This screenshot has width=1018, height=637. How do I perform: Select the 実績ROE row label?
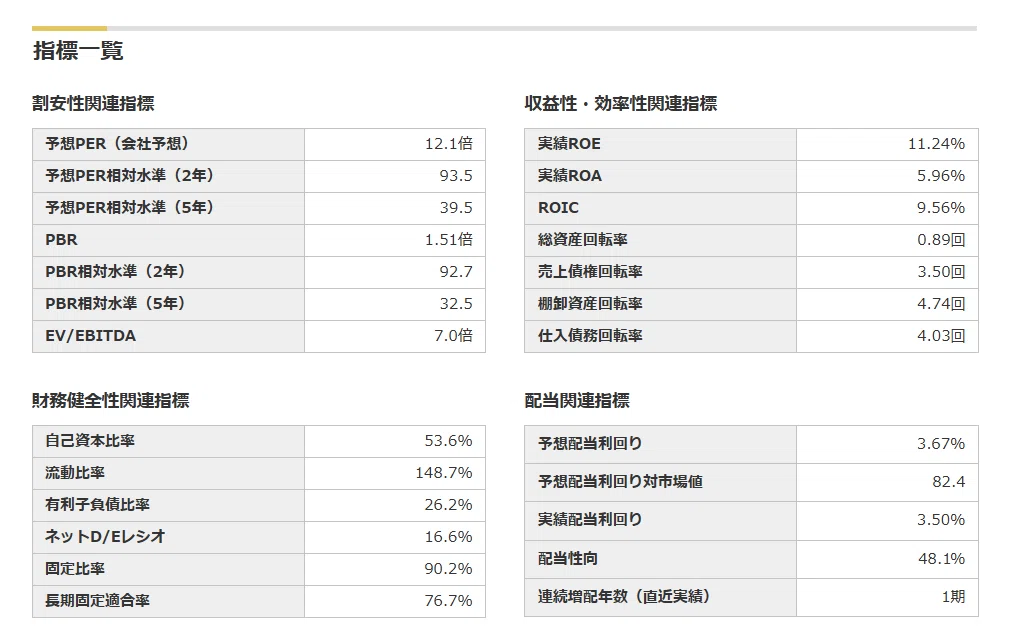pos(569,144)
